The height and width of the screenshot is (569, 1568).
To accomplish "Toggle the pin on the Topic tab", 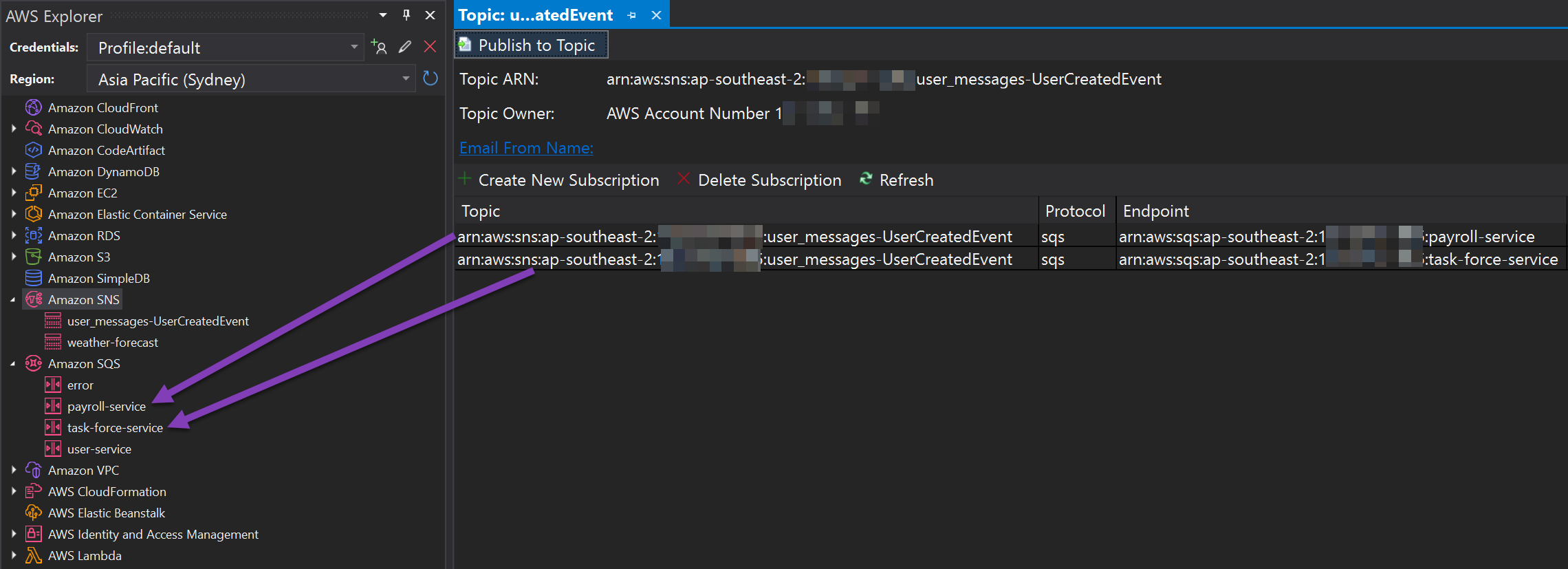I will click(x=632, y=15).
